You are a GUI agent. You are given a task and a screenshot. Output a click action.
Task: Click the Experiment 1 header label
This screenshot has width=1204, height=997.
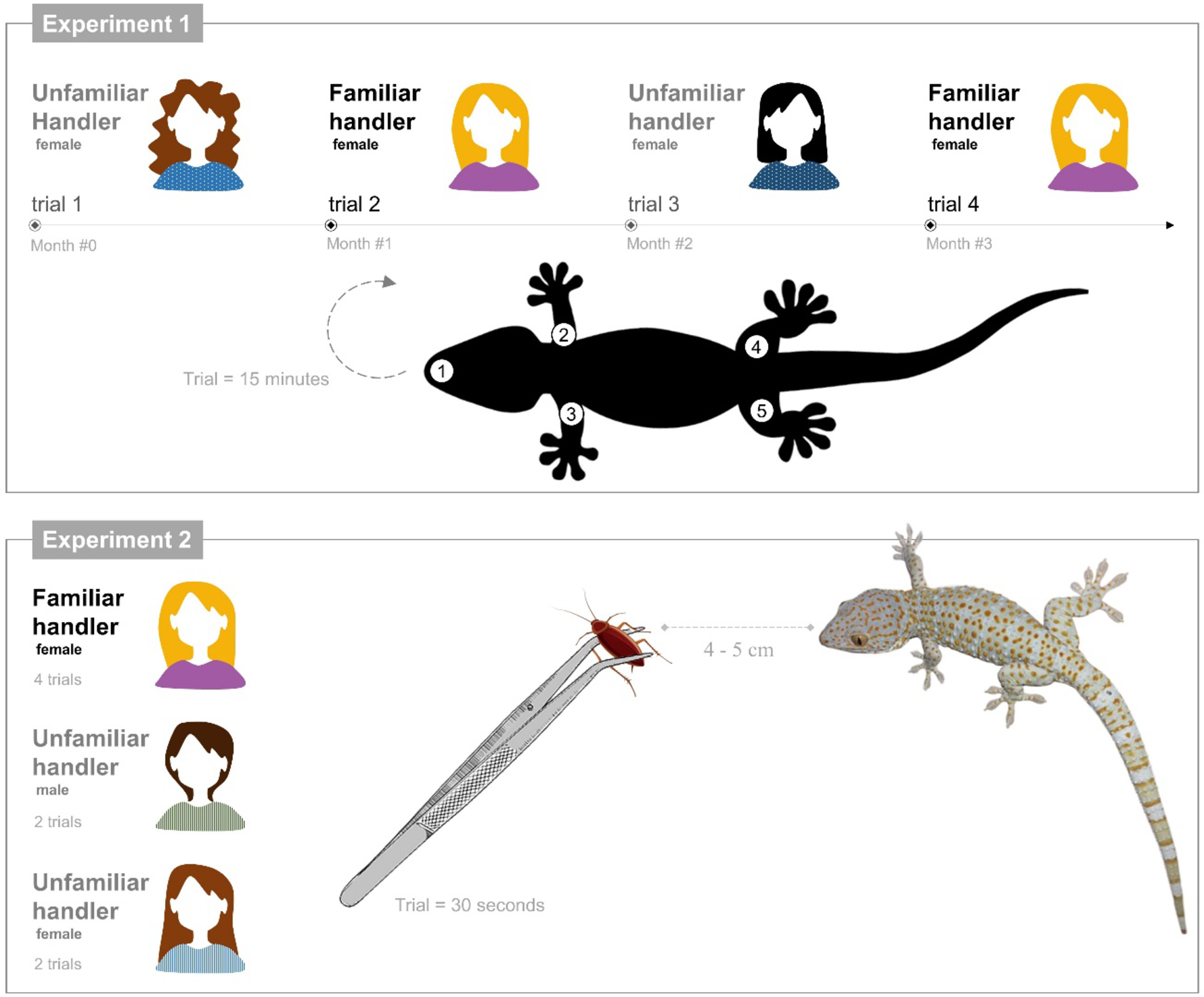click(117, 24)
